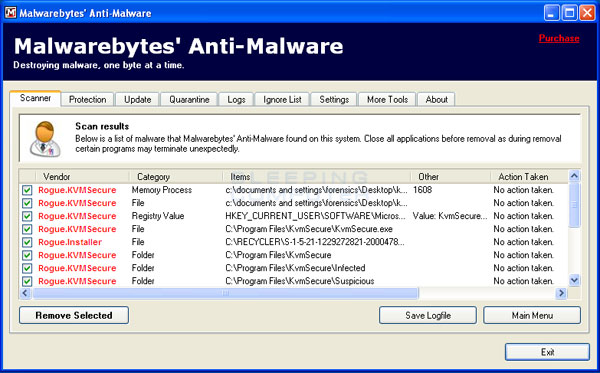Screen dimensions: 600x373
Task: Toggle checkbox for KvmSecure\Suspicious folder
Action: [x=27, y=281]
